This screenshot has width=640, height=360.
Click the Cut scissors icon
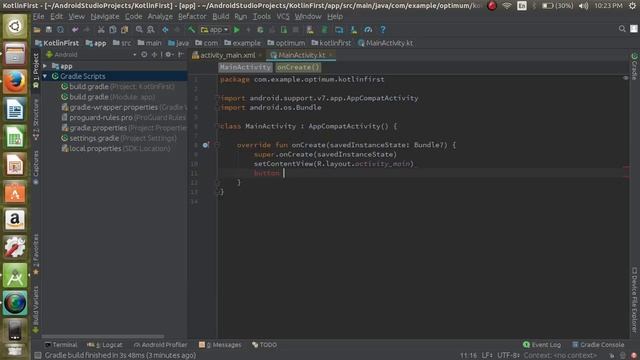[x=101, y=30]
